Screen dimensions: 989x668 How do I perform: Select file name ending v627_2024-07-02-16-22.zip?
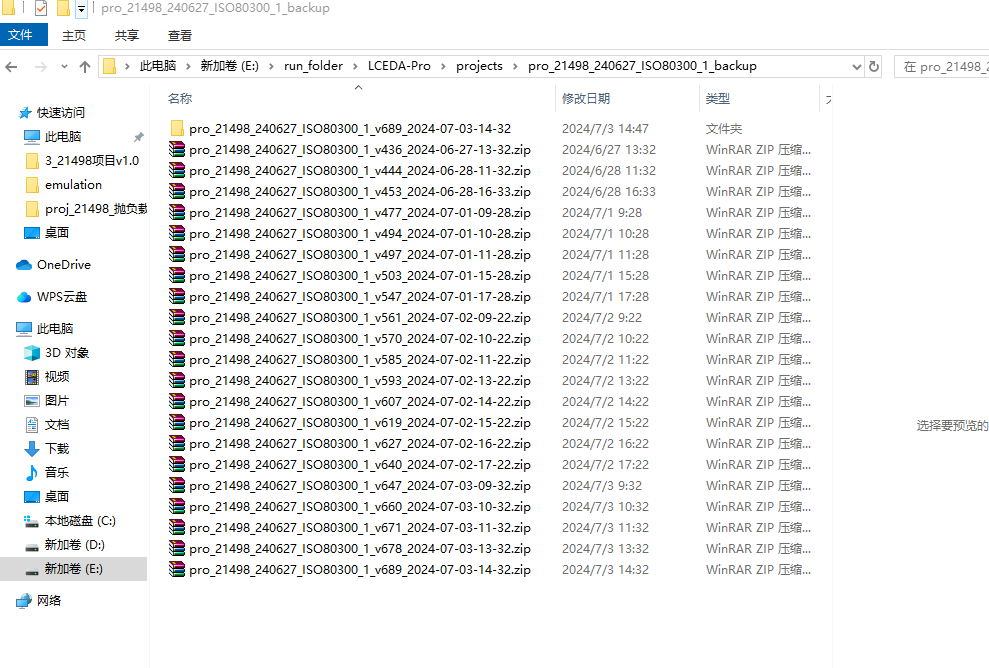pos(360,444)
